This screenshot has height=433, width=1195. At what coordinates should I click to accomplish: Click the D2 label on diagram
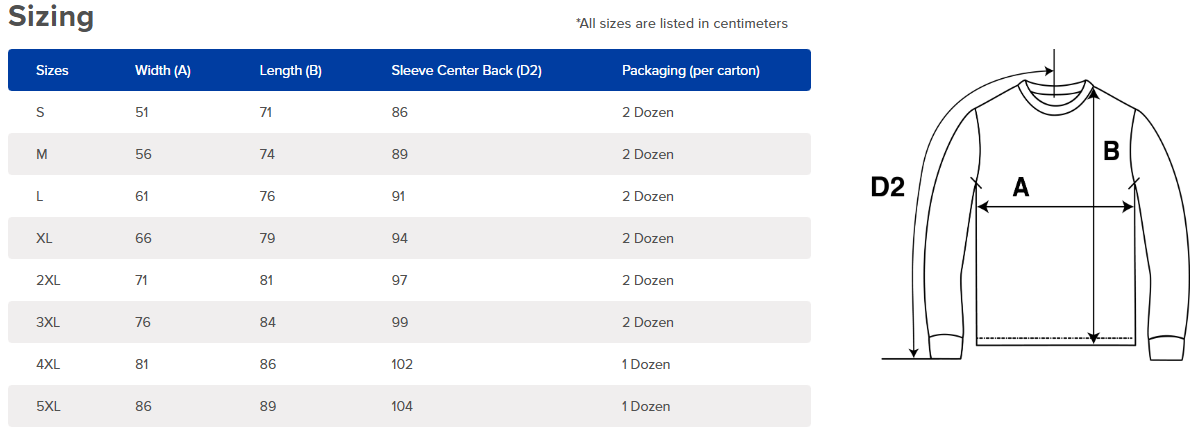pyautogui.click(x=887, y=187)
